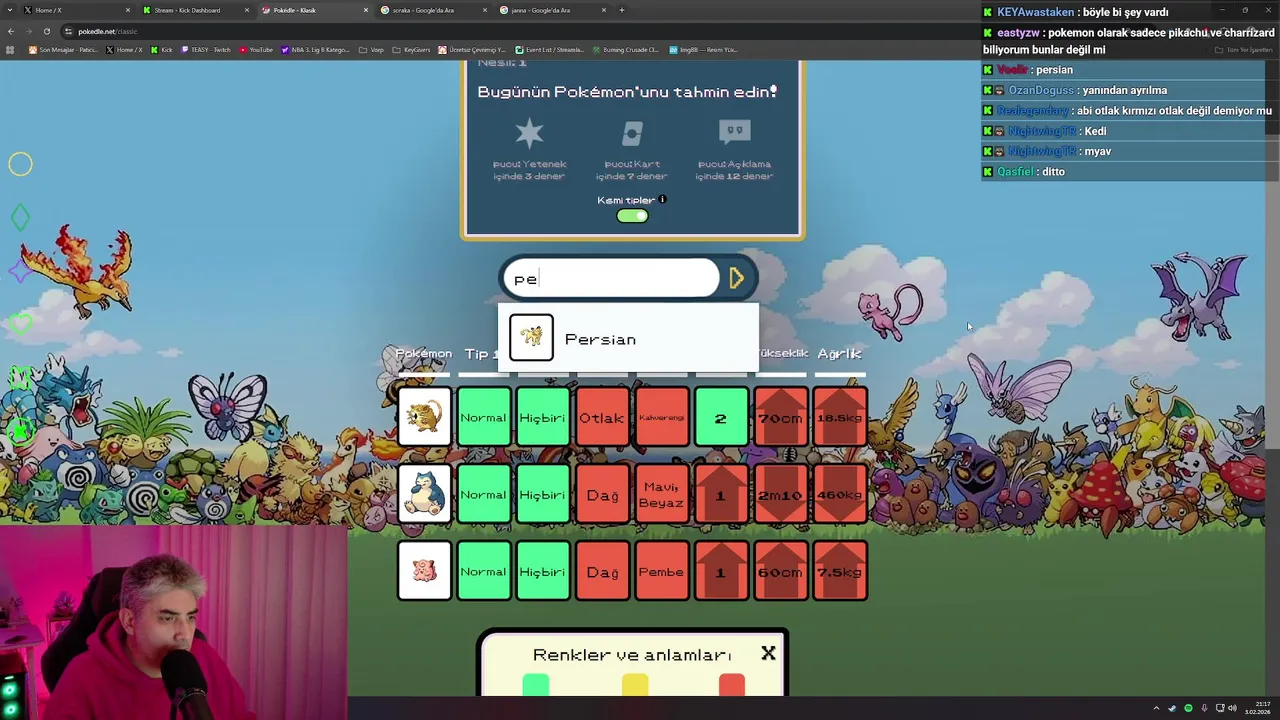1280x720 pixels.
Task: Click the Mavi, Beyaz color cell
Action: pyautogui.click(x=661, y=494)
